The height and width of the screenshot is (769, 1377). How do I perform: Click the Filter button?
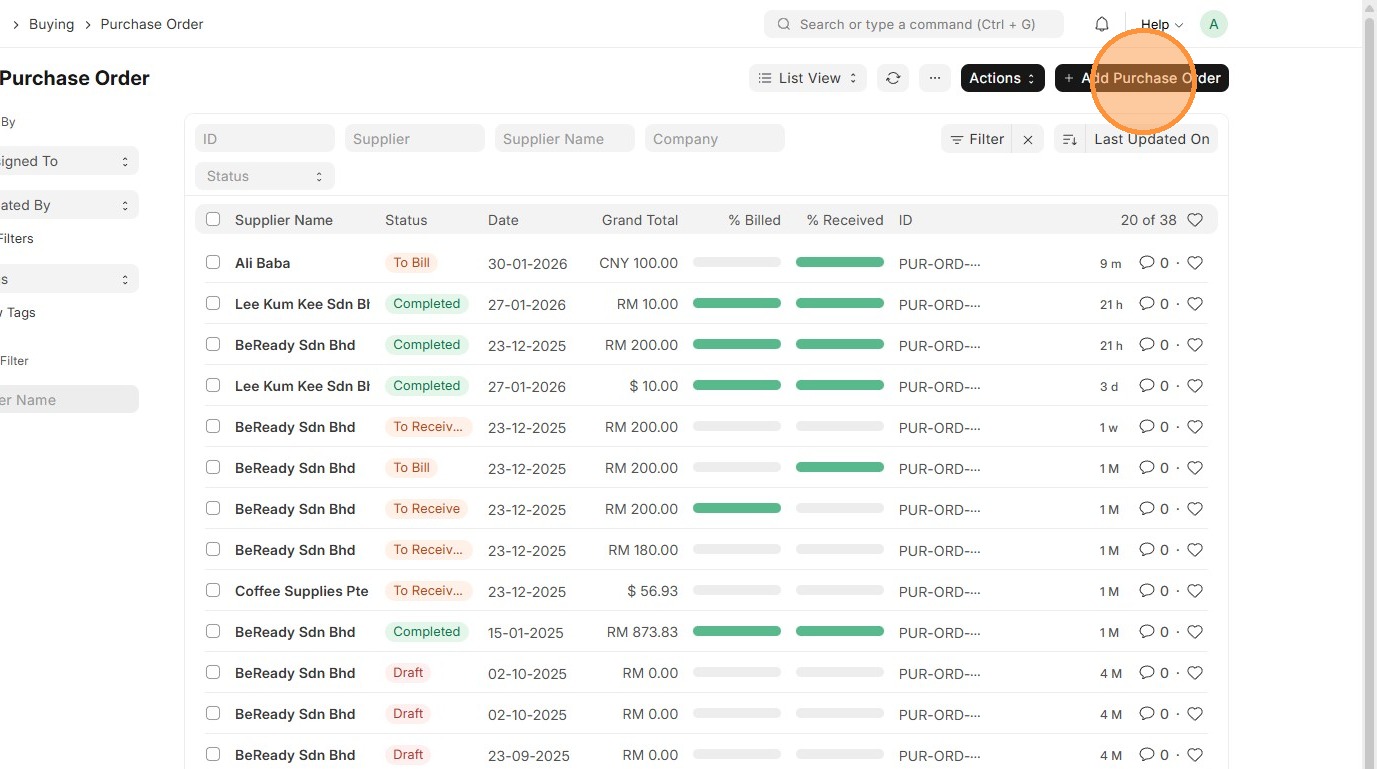[977, 140]
